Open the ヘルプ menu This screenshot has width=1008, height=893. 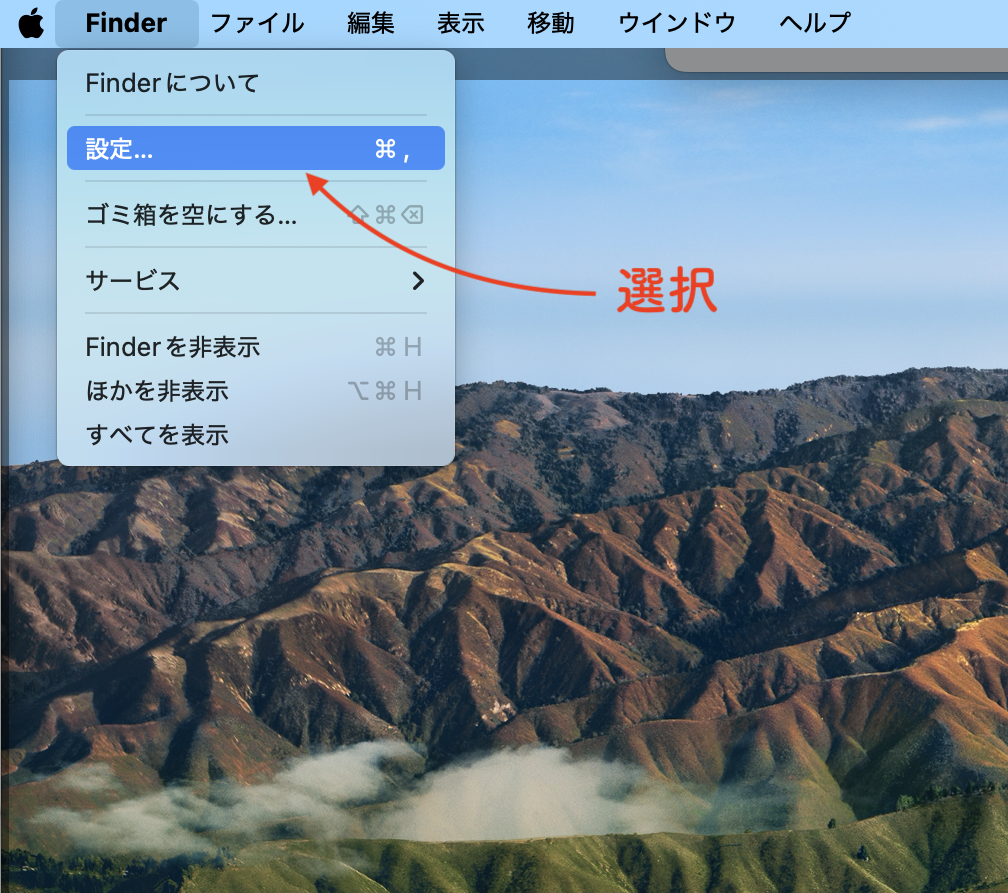[x=814, y=24]
